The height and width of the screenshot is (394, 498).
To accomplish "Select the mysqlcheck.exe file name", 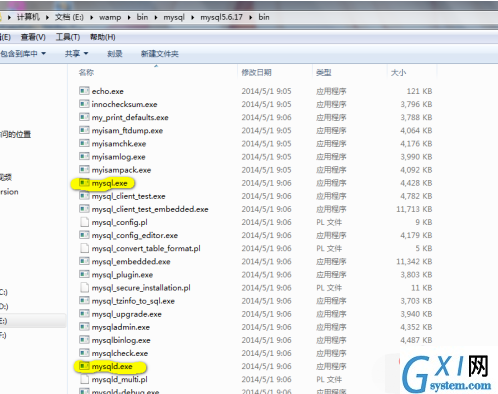I will [120, 353].
